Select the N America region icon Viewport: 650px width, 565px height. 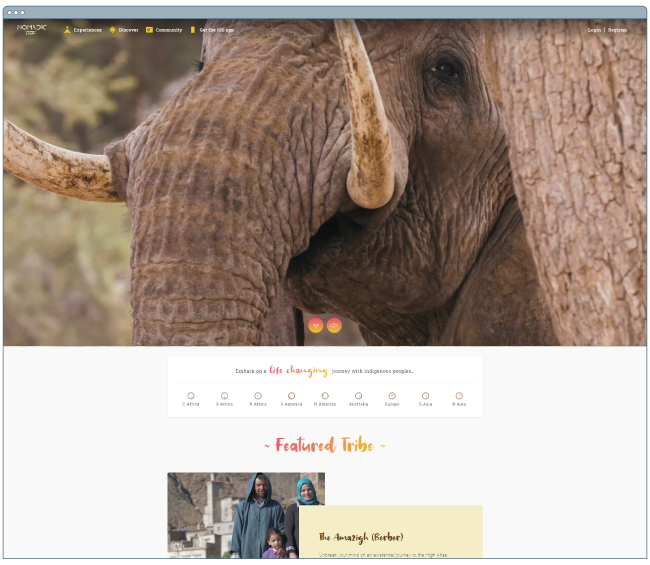pyautogui.click(x=325, y=396)
